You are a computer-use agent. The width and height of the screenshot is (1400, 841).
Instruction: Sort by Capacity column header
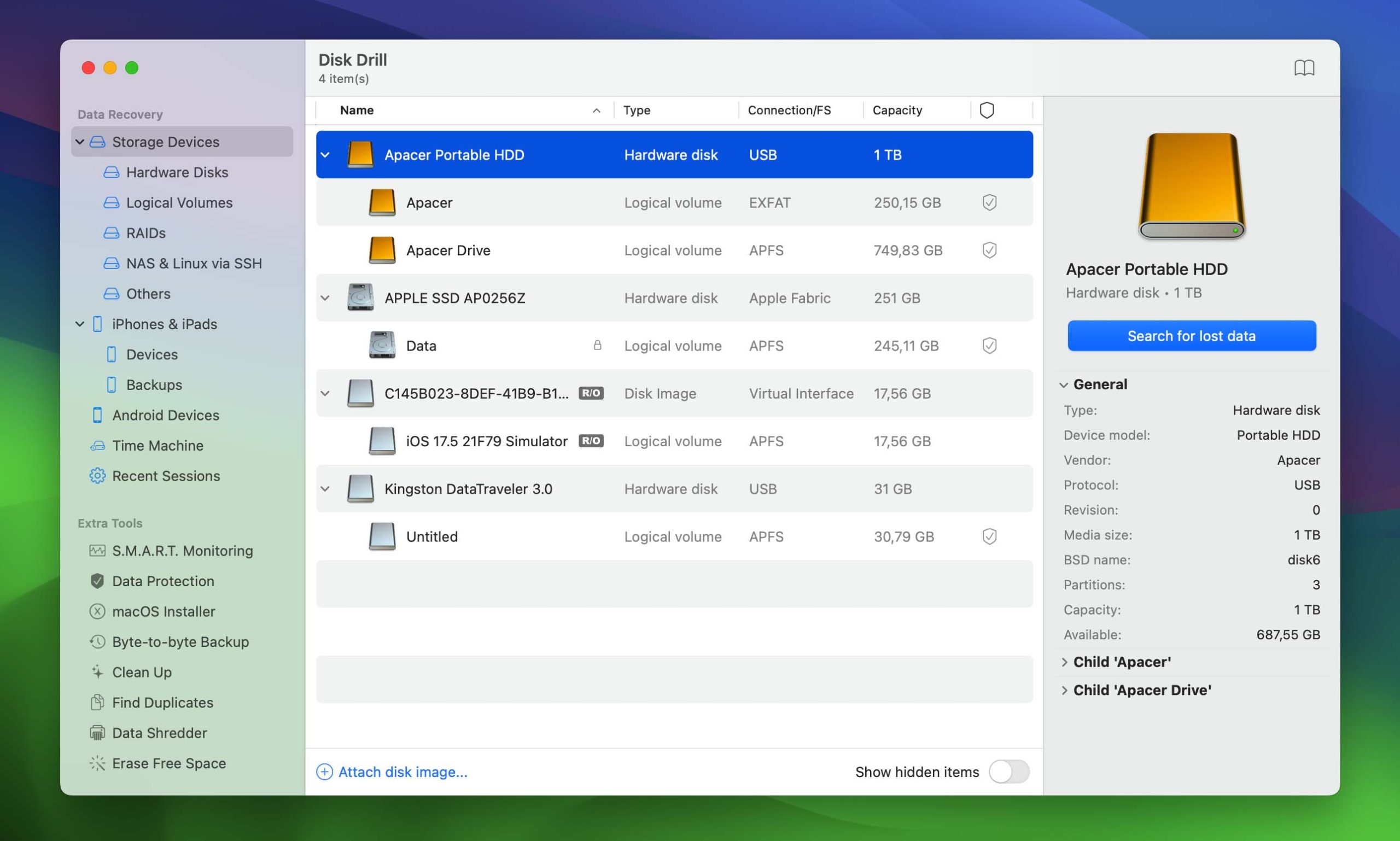point(897,110)
